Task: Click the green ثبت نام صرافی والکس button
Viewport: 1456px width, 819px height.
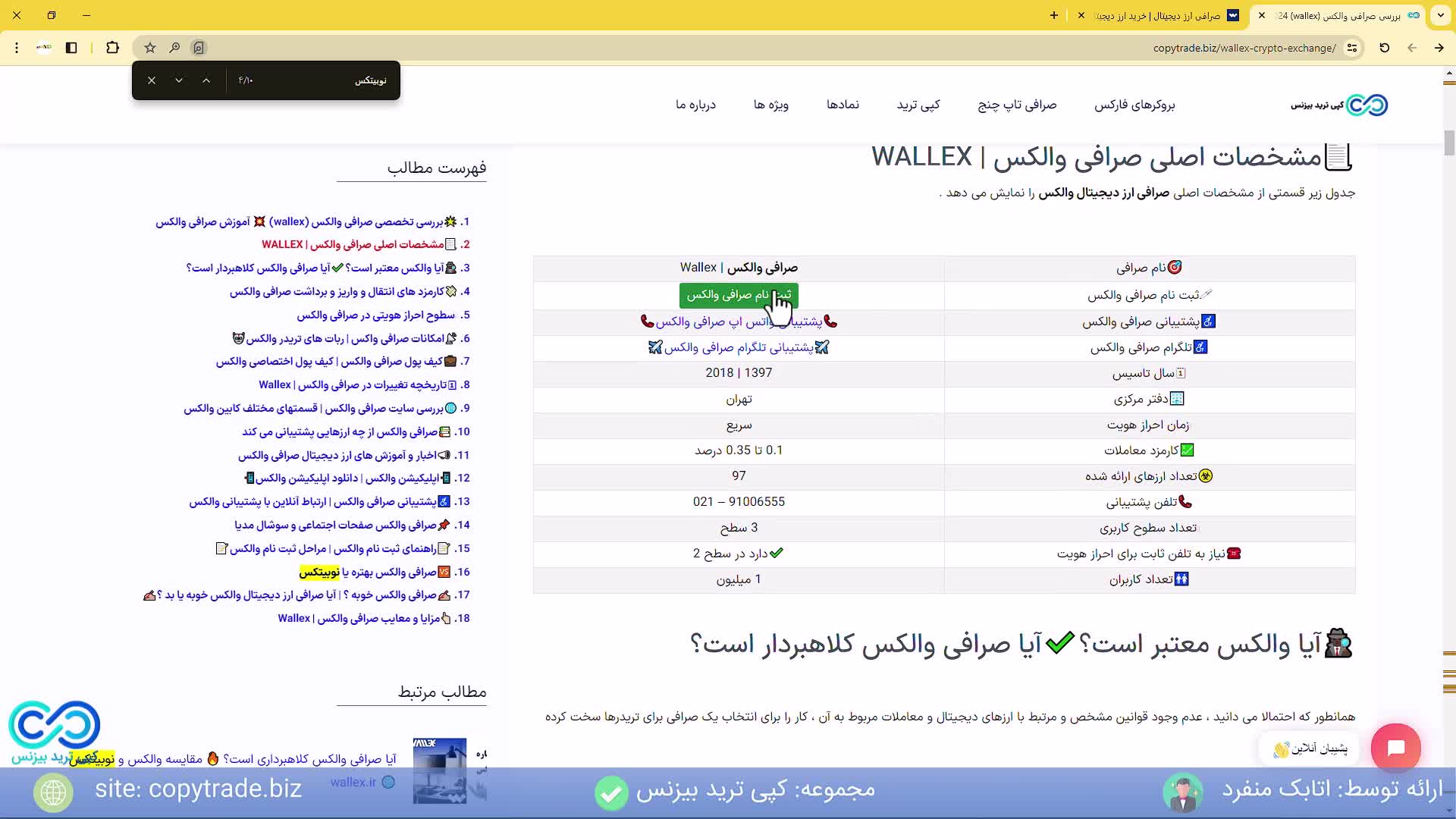Action: point(738,295)
